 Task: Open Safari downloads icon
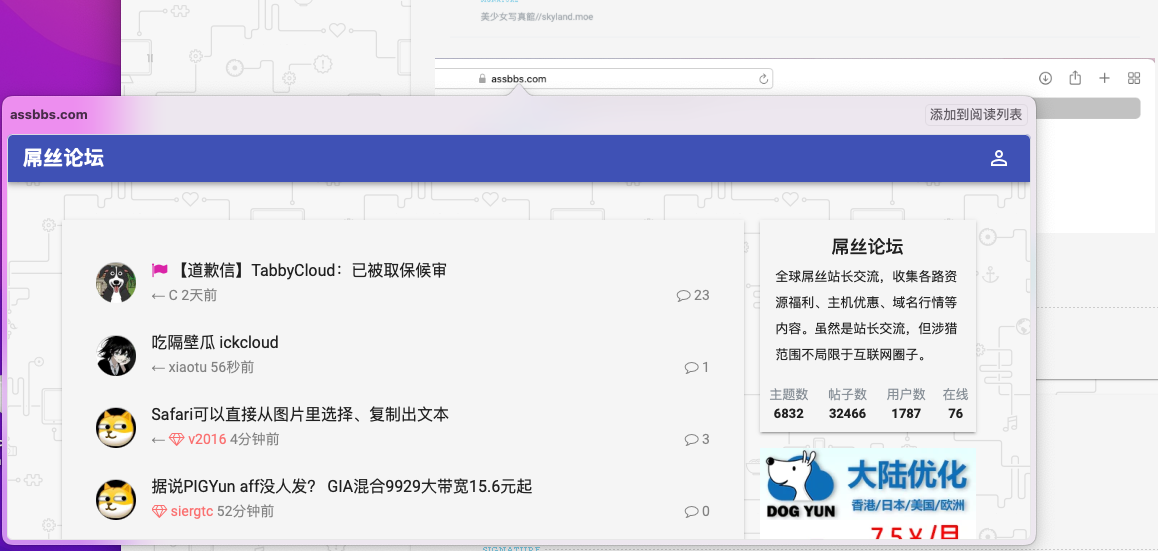[1045, 78]
